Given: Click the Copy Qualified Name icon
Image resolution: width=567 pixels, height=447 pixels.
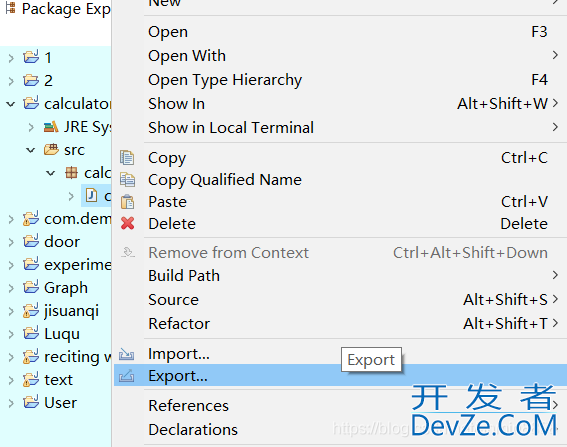Looking at the screenshot, I should [127, 180].
